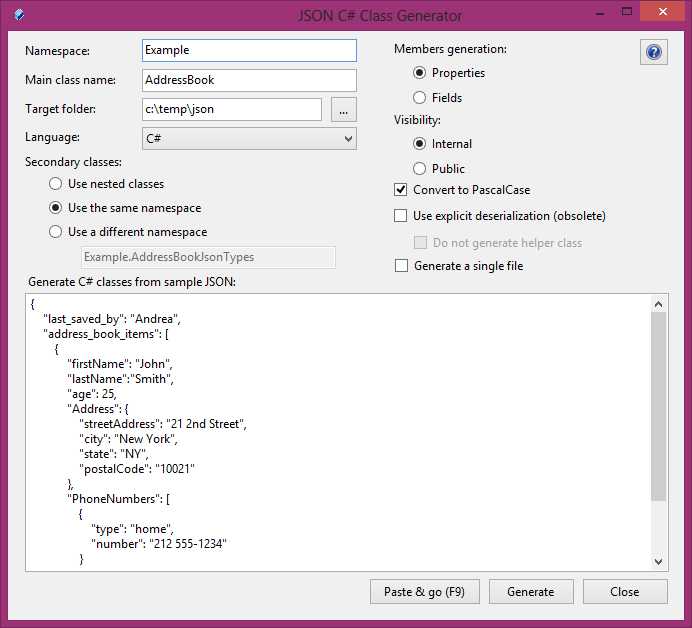Click the "last_saved_by": "Andrea" line
The width and height of the screenshot is (692, 628).
pos(112,319)
